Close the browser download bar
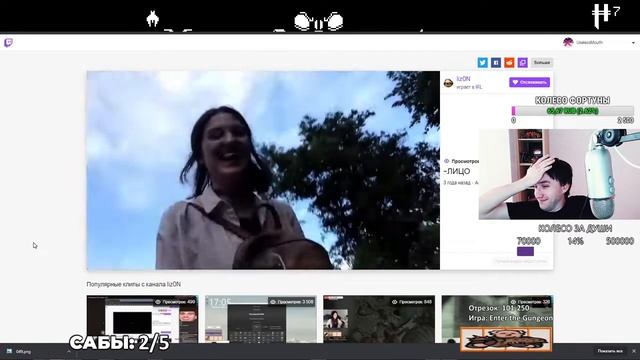Viewport: 640px width, 360px height. tap(633, 351)
